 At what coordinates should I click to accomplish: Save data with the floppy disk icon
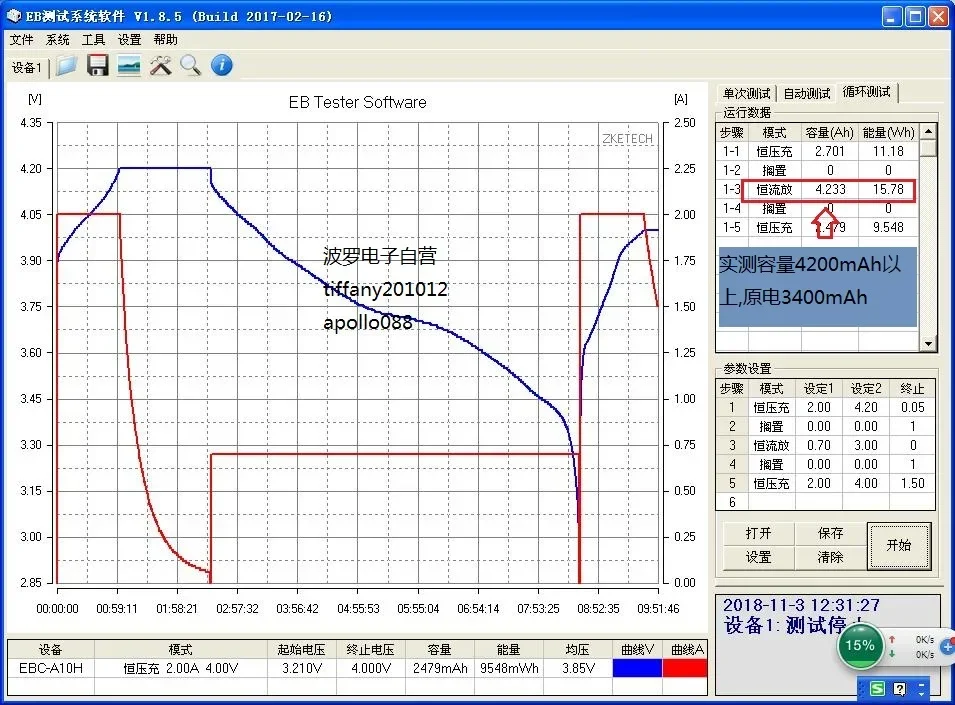click(97, 66)
